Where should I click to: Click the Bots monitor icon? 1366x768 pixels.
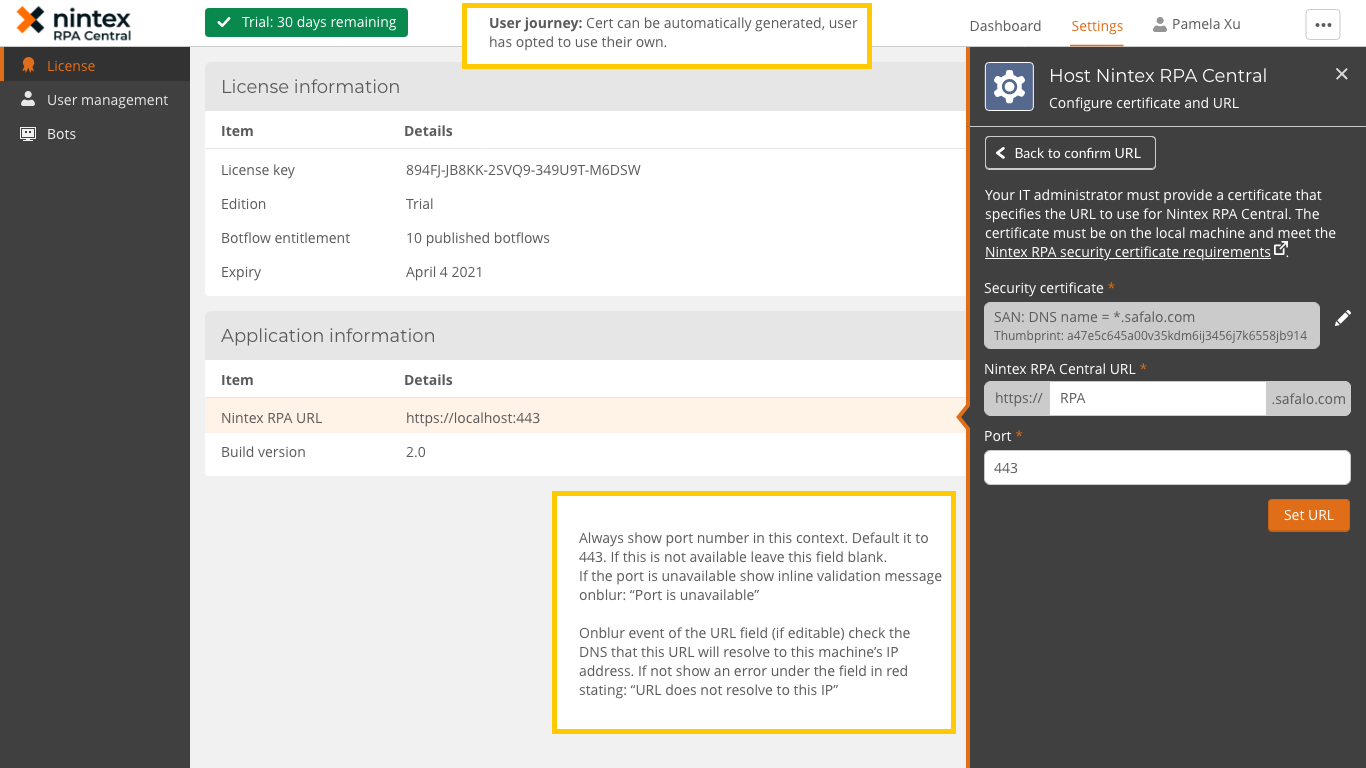28,134
